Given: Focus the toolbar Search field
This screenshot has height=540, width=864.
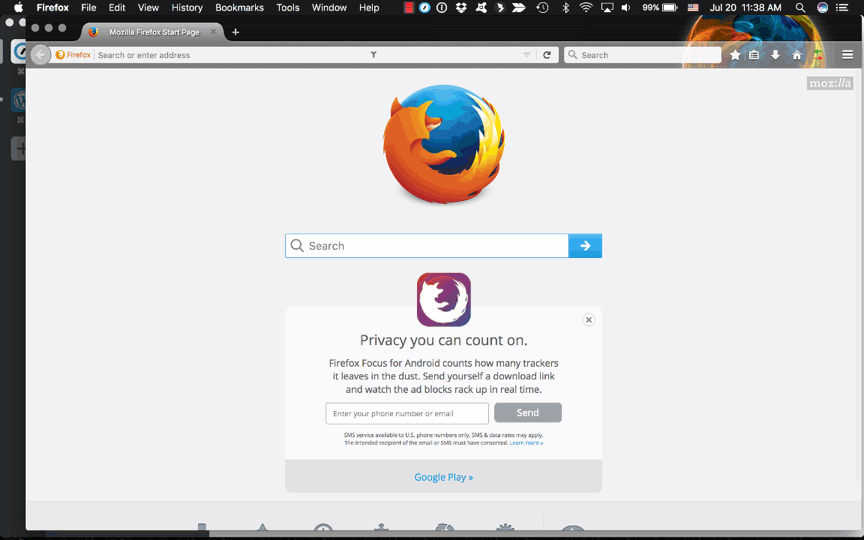Looking at the screenshot, I should coord(643,55).
